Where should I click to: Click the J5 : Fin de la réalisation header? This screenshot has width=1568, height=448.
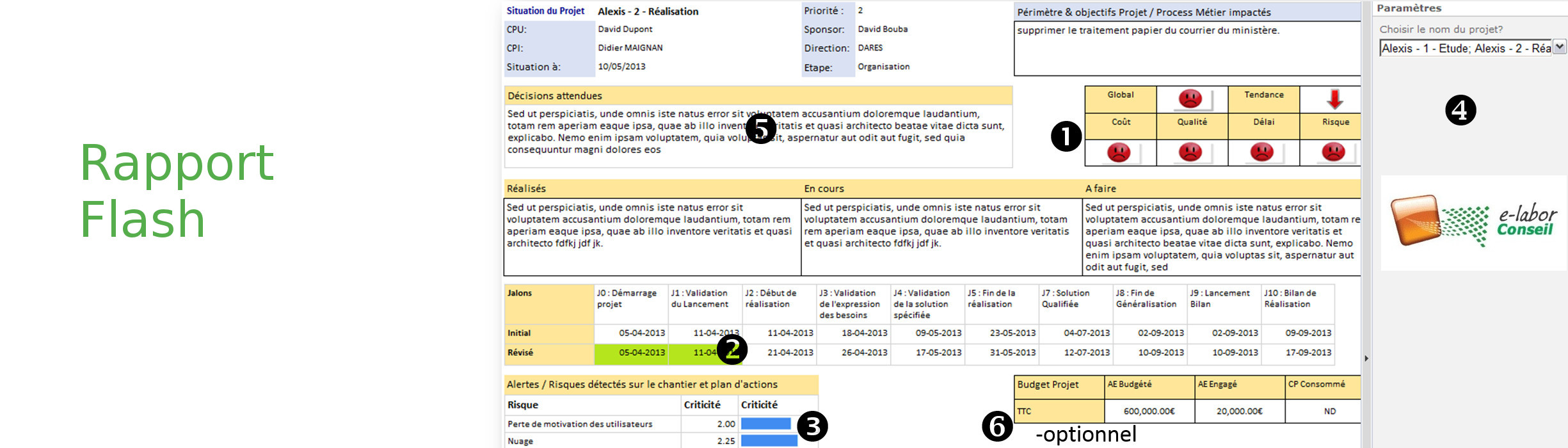click(1002, 304)
